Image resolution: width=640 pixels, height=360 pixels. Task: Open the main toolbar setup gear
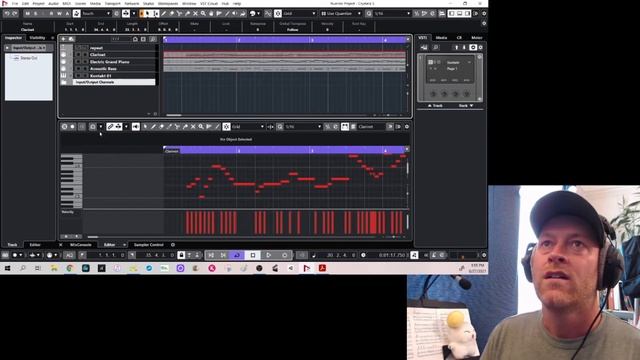tap(484, 13)
